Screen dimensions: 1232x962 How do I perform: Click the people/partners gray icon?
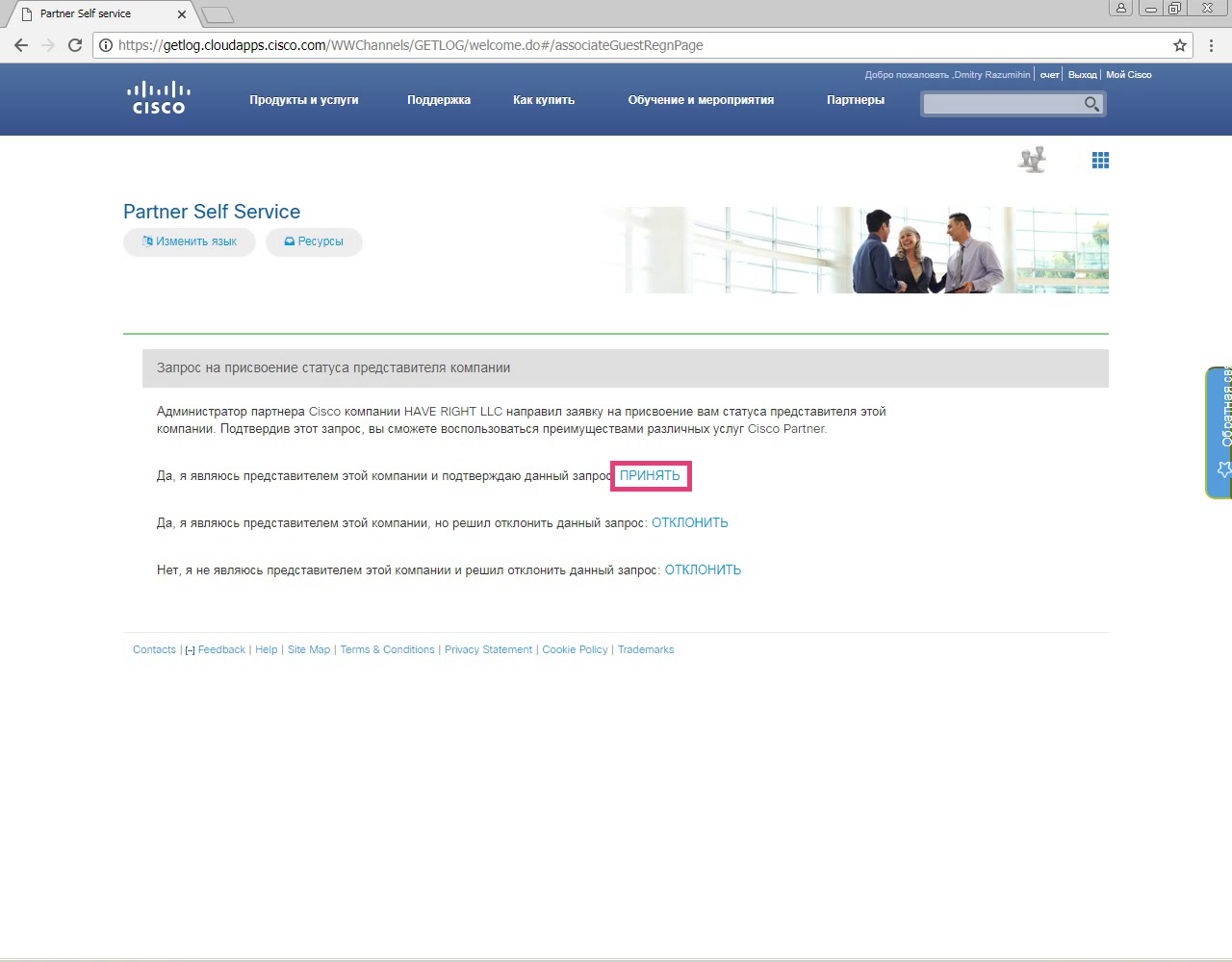point(1033,160)
